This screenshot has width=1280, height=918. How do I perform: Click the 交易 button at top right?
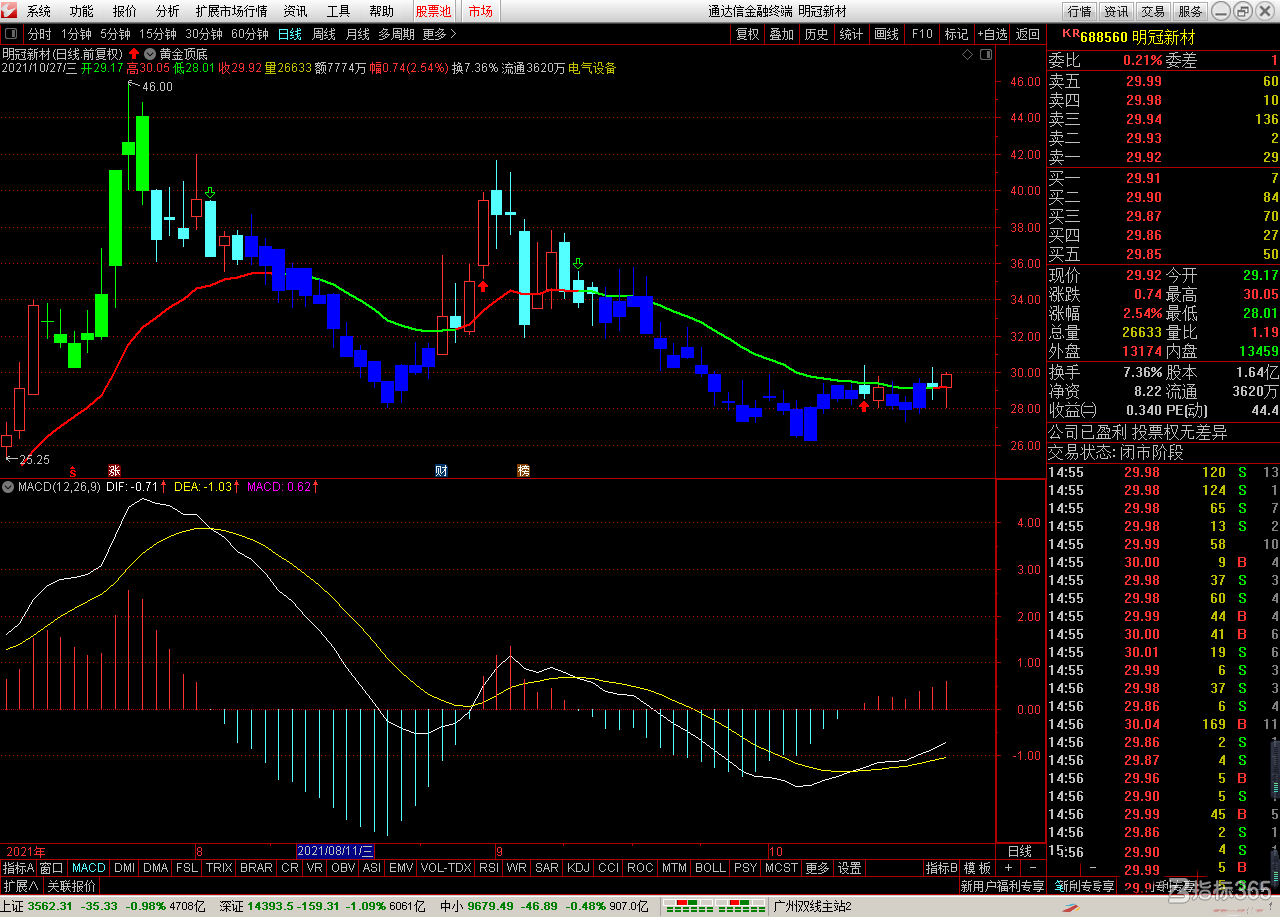[1153, 12]
